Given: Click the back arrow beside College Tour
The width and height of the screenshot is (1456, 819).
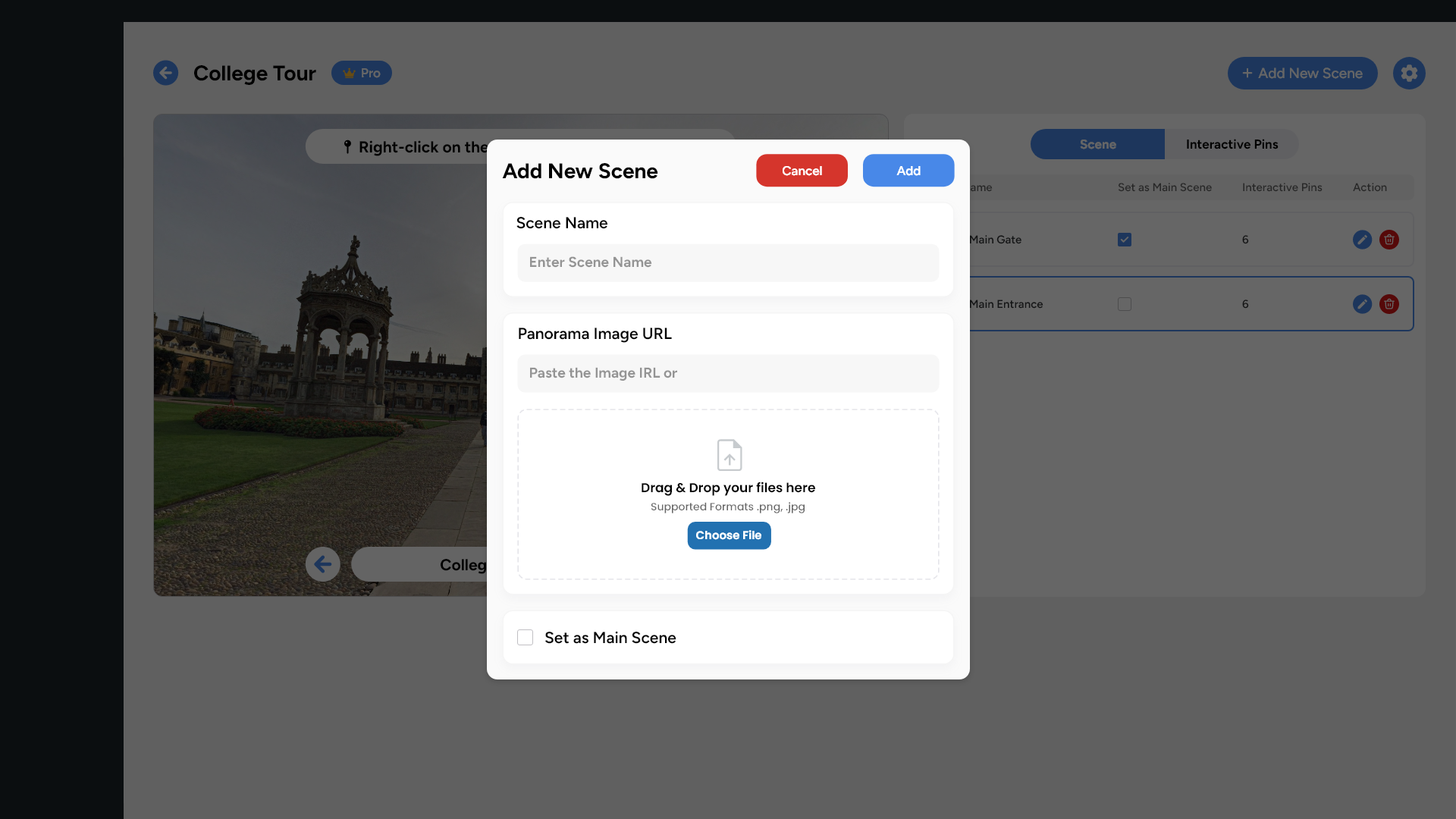Looking at the screenshot, I should 165,73.
